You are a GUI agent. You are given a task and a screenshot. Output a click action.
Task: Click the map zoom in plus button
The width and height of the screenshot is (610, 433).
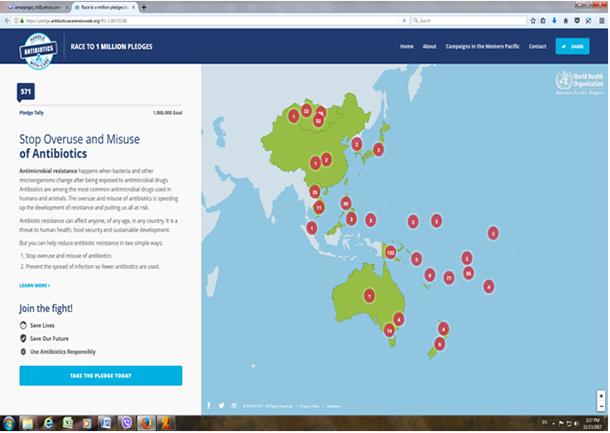point(601,395)
